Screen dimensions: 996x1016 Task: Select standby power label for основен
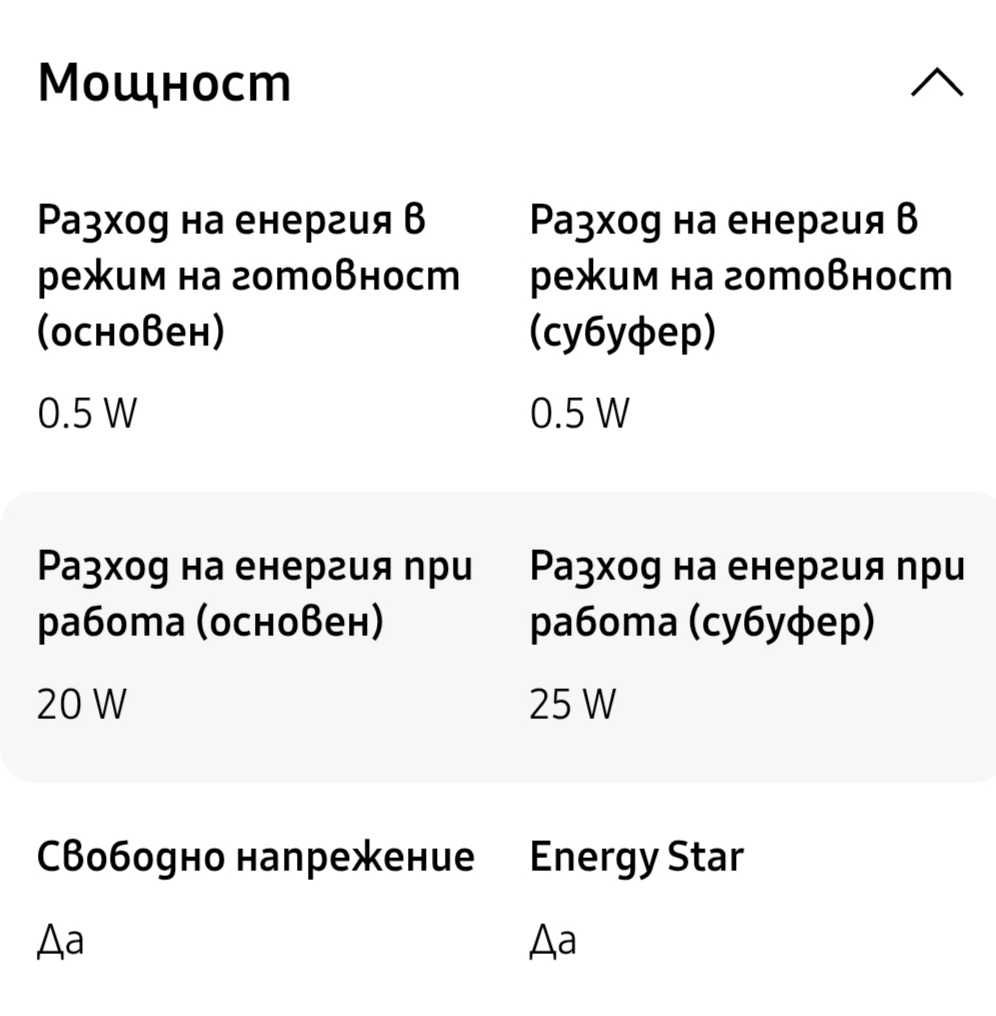248,277
